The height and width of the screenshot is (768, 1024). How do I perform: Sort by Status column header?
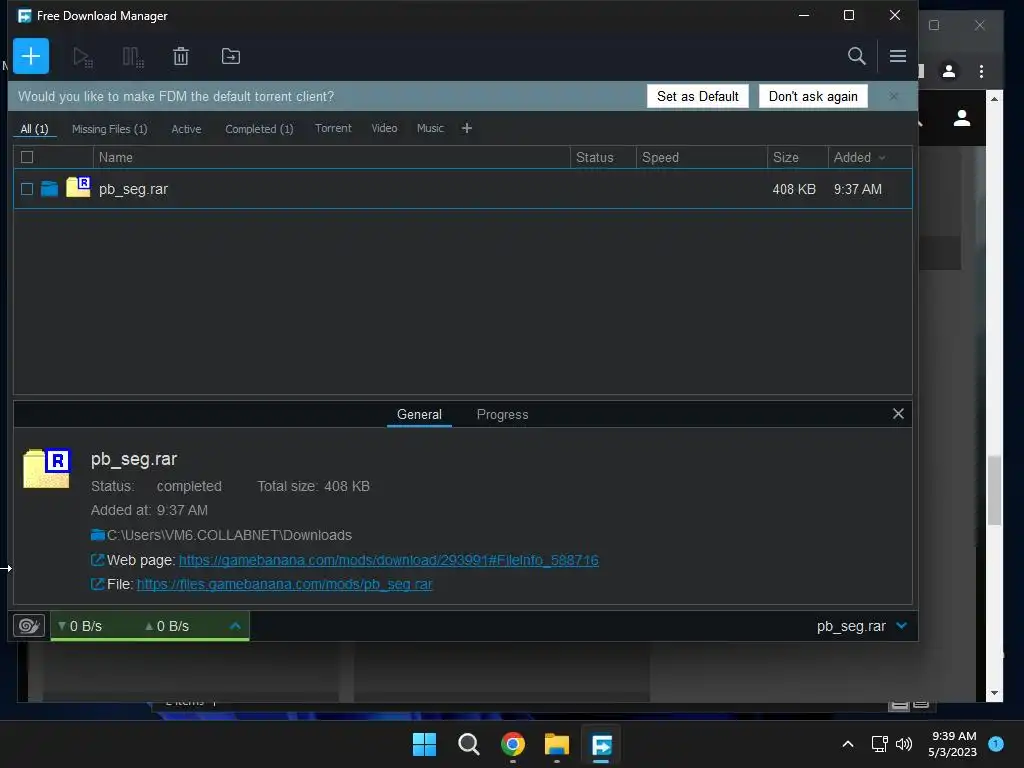pos(603,157)
